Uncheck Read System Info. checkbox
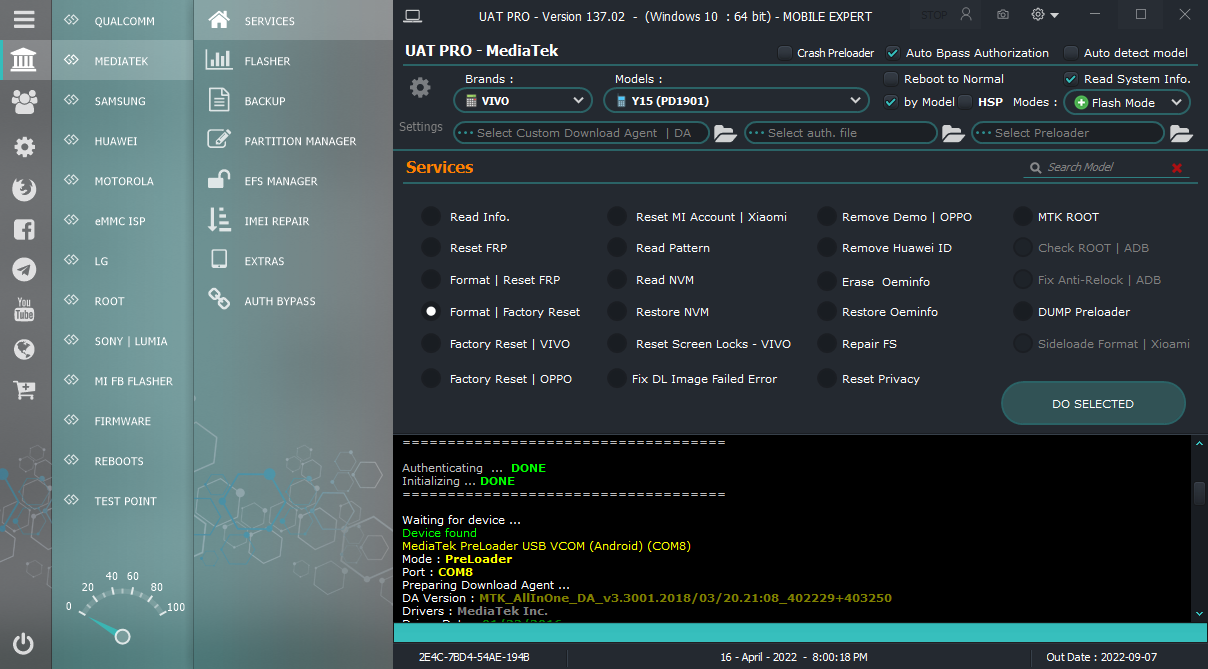This screenshot has height=669, width=1208. [x=1071, y=79]
